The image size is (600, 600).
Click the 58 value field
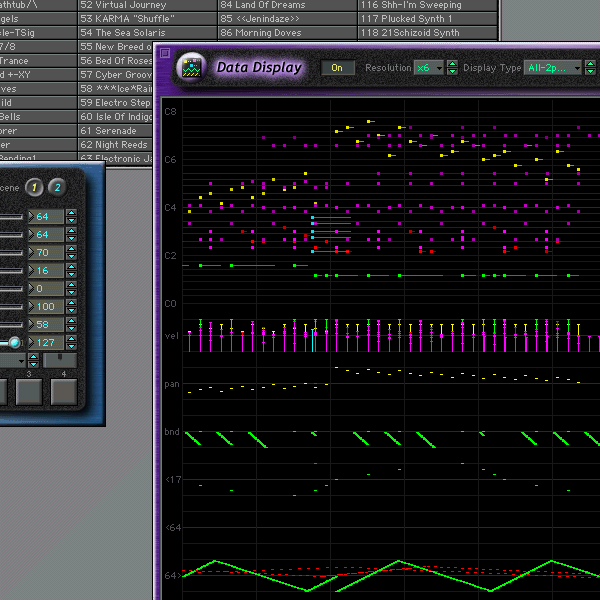[x=46, y=324]
